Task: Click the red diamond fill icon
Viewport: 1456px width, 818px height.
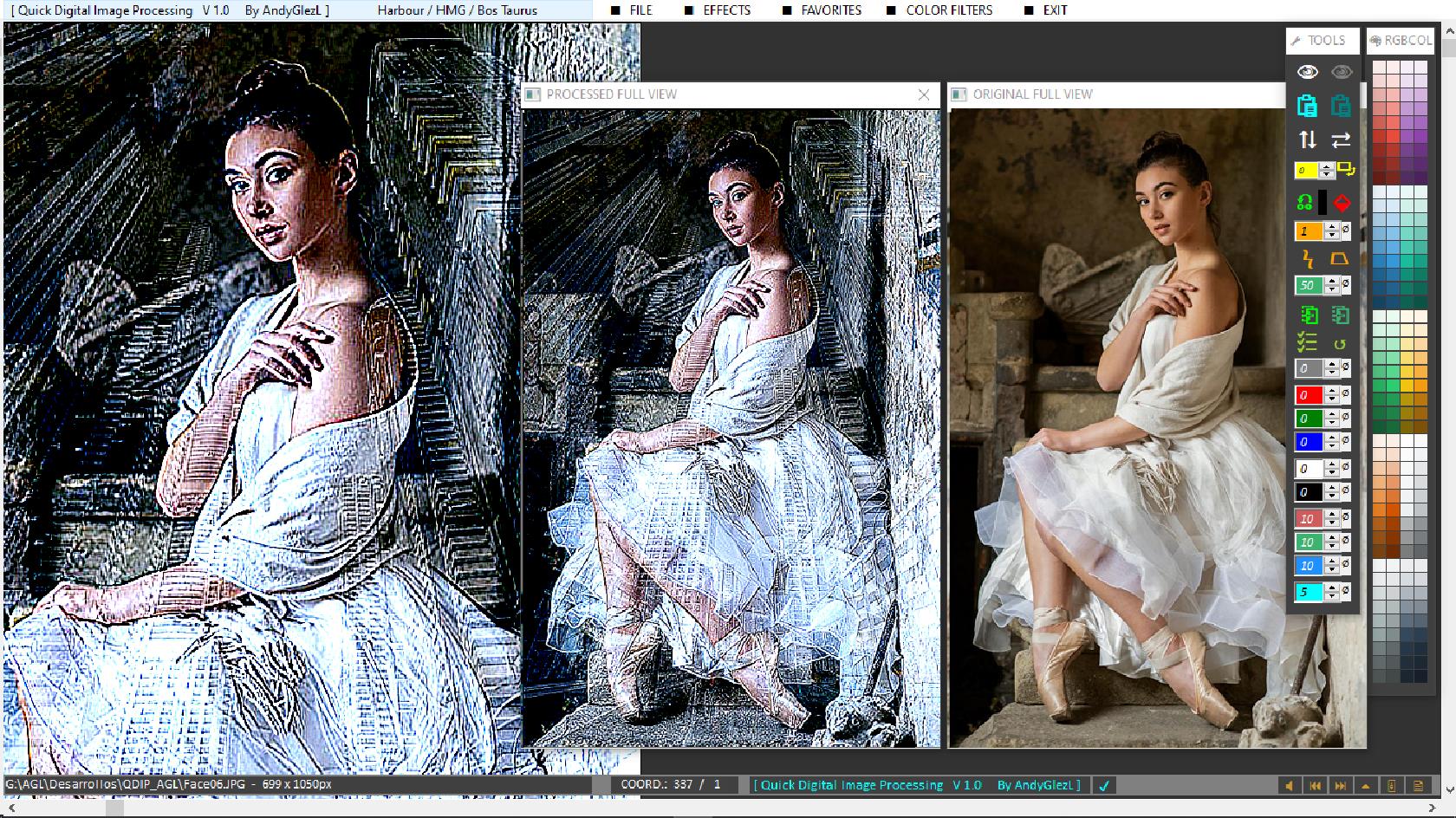Action: point(1342,204)
